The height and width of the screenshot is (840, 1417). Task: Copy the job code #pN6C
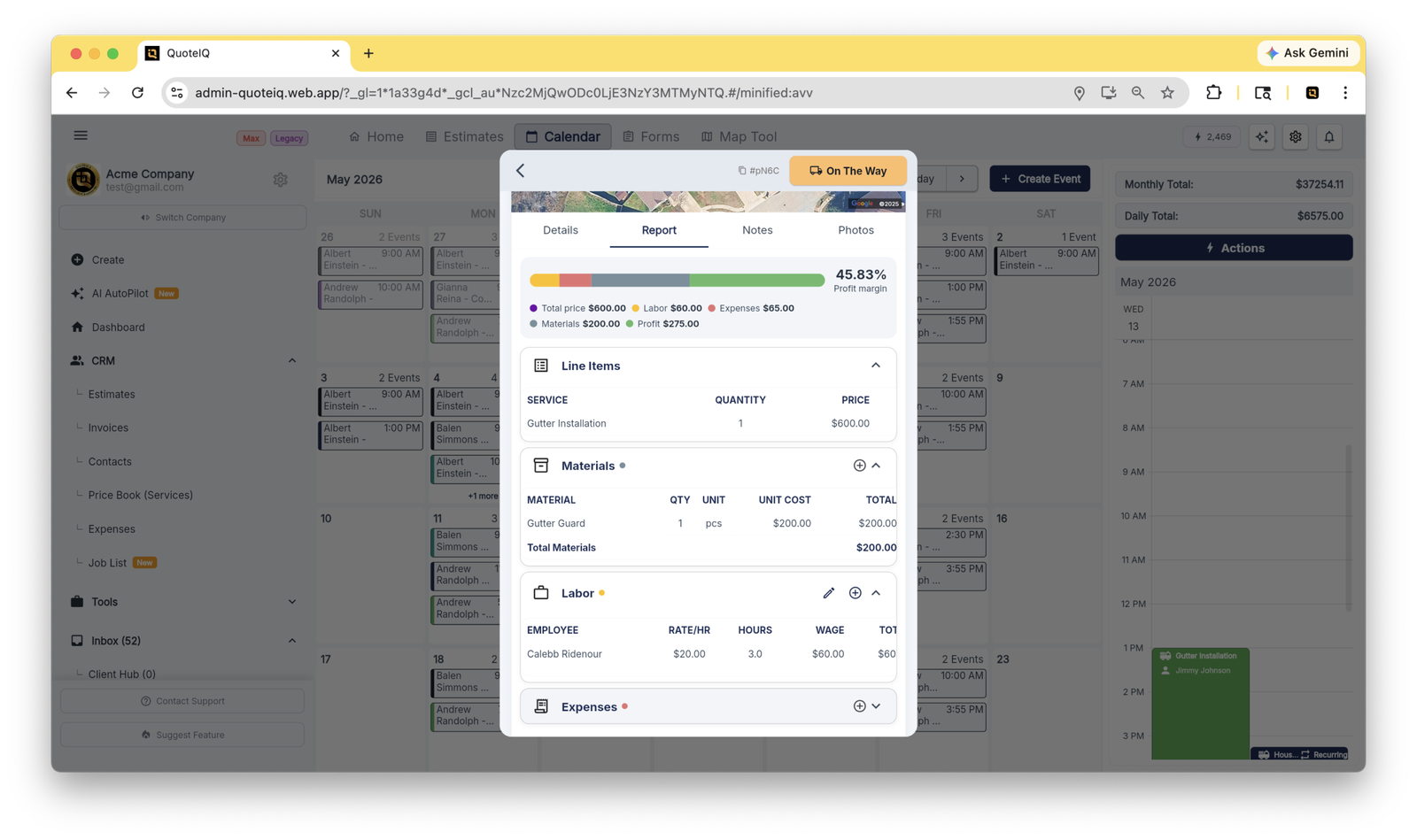(758, 171)
